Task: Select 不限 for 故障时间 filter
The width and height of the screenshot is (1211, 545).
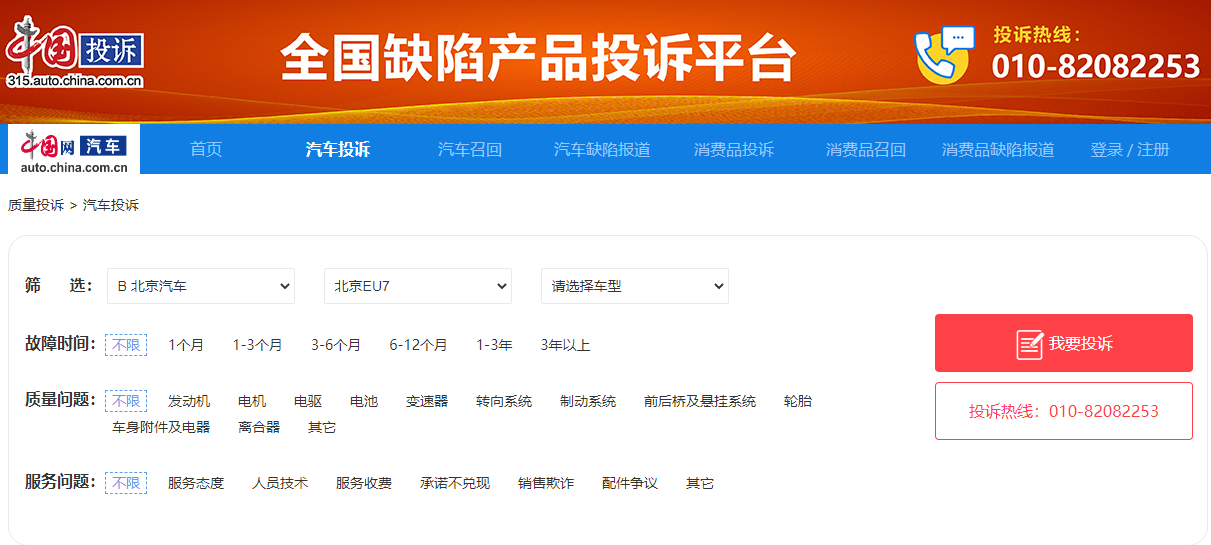Action: (x=126, y=345)
